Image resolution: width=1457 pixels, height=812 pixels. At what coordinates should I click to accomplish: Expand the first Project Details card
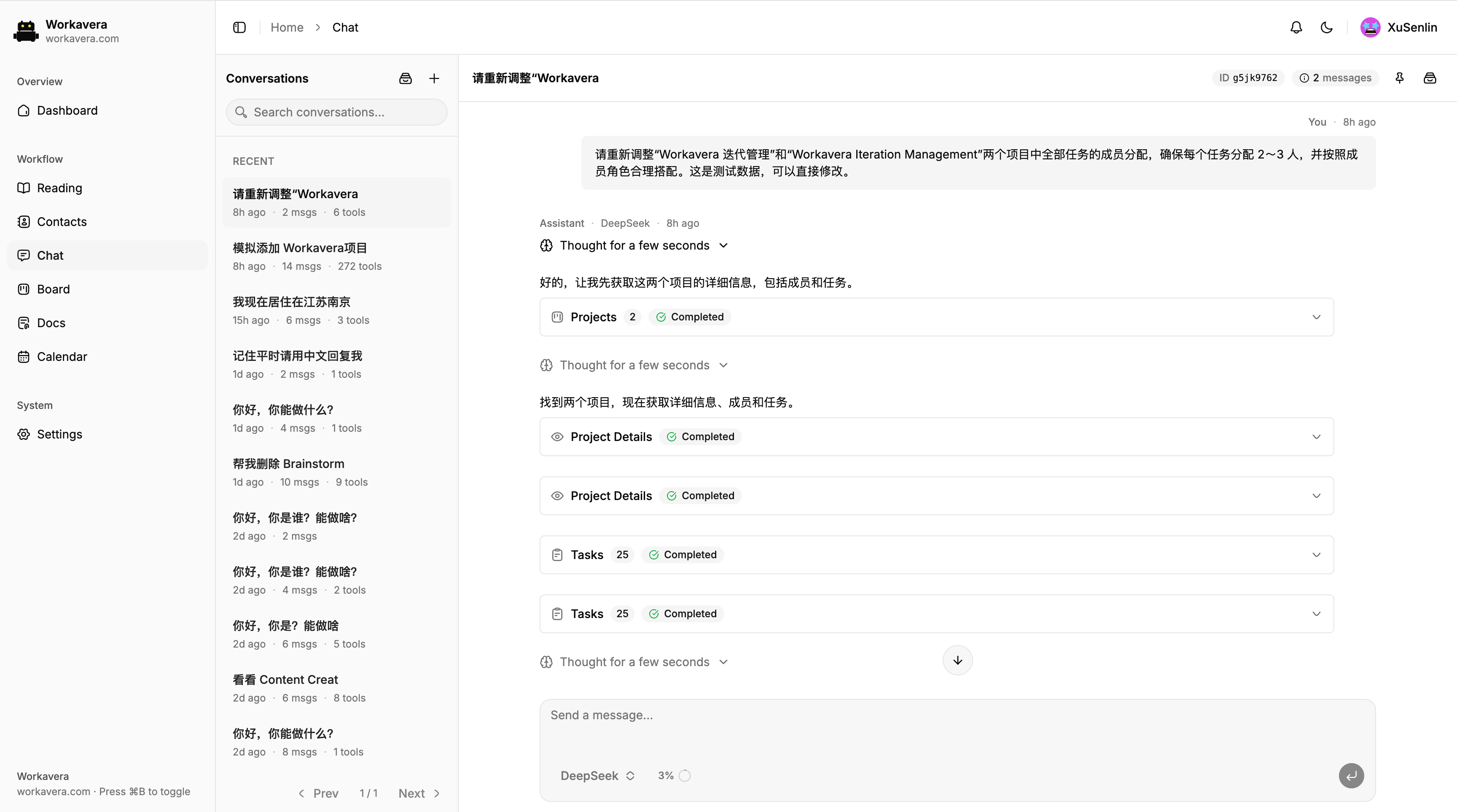pos(937,437)
